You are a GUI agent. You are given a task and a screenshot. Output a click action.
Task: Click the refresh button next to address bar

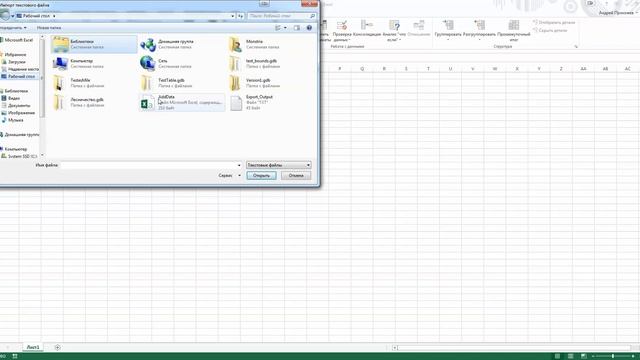coord(240,16)
